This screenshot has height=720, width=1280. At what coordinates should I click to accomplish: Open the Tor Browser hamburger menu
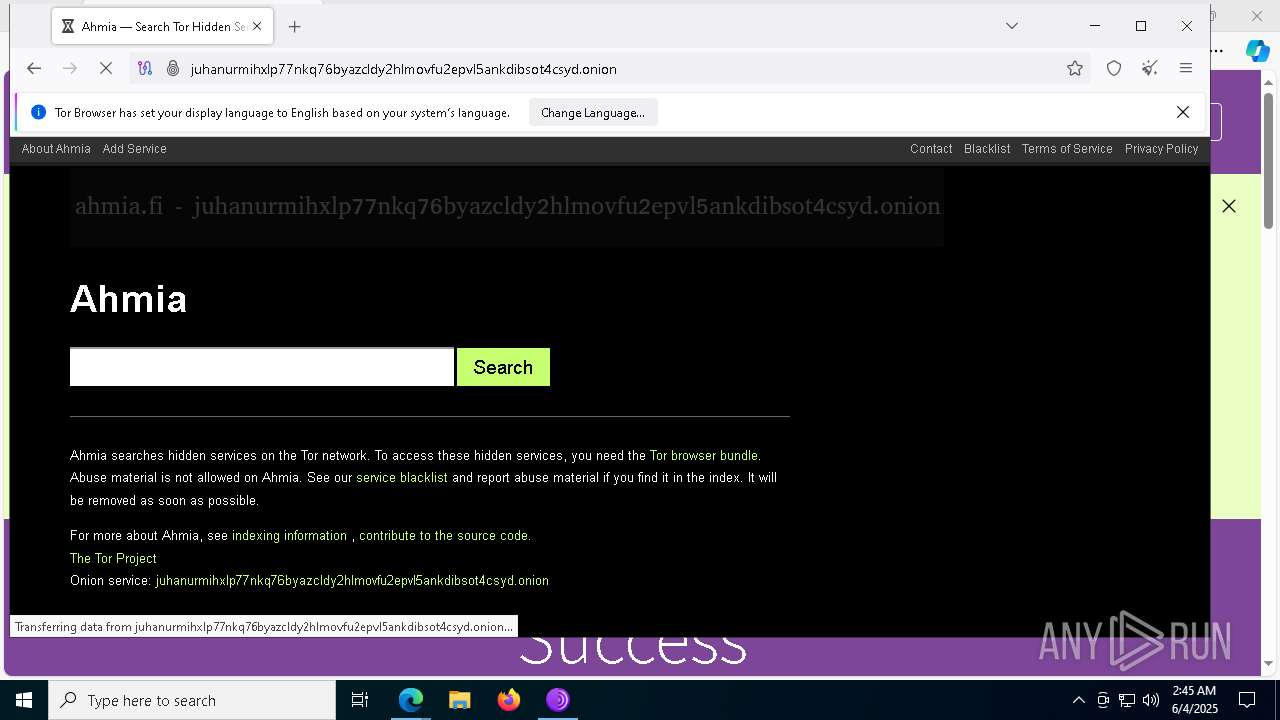click(1186, 68)
